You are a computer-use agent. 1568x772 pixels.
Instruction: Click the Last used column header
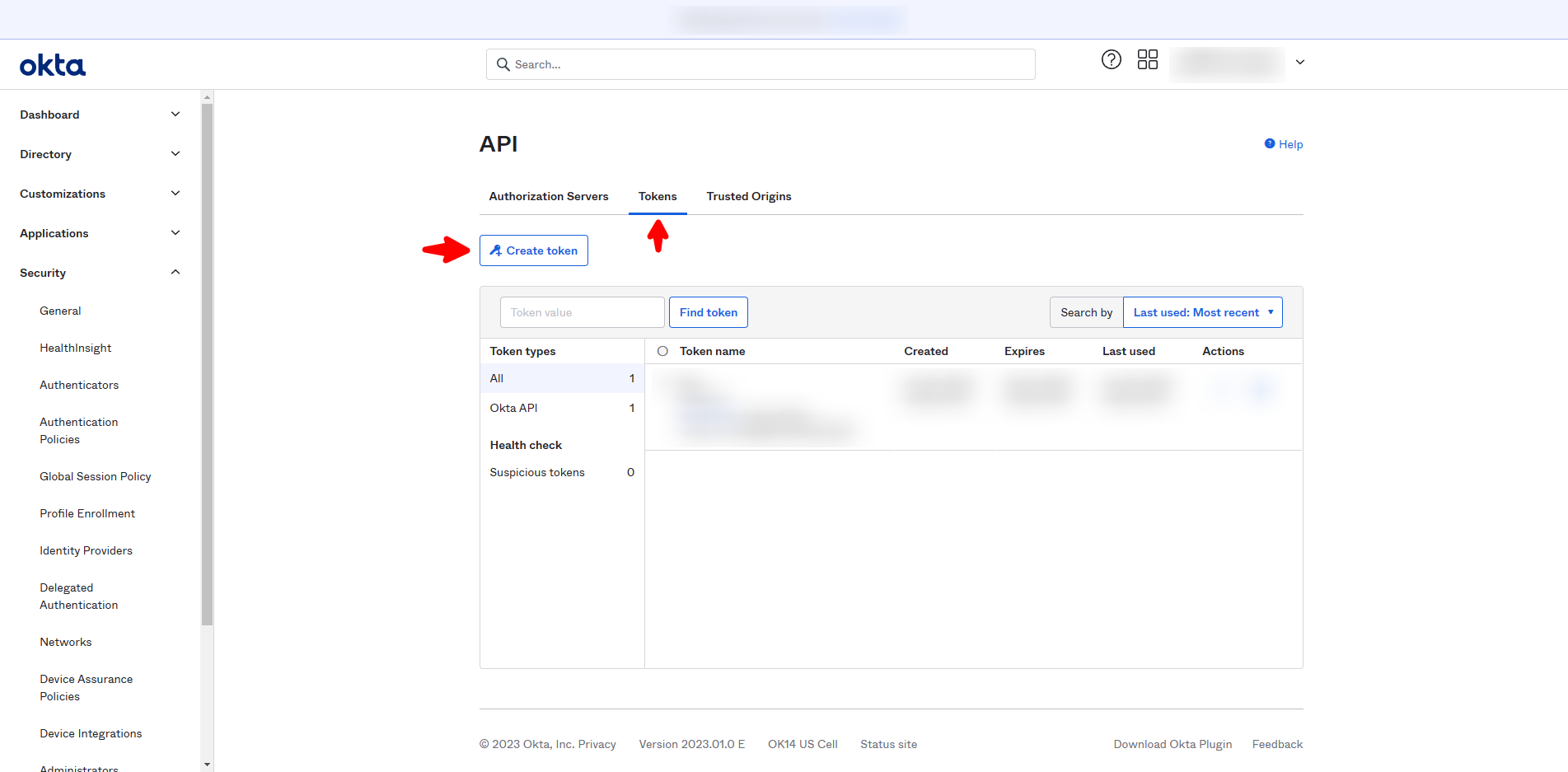pyautogui.click(x=1129, y=351)
